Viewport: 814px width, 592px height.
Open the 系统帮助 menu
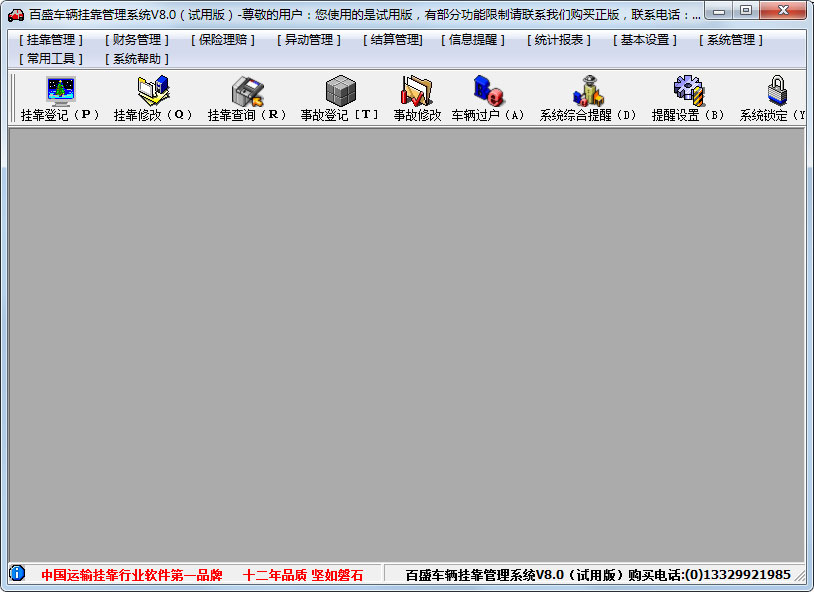(x=137, y=59)
